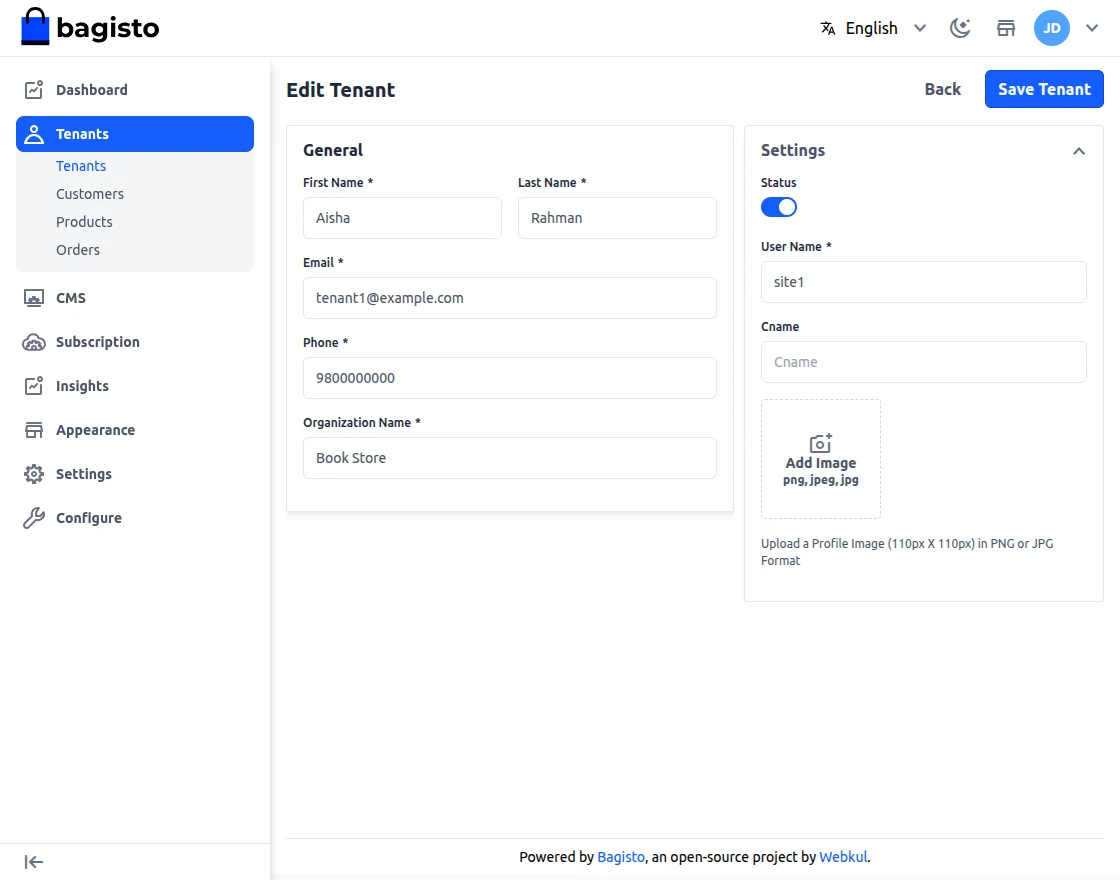1120x880 pixels.
Task: Focus the Cname input field
Action: point(924,361)
